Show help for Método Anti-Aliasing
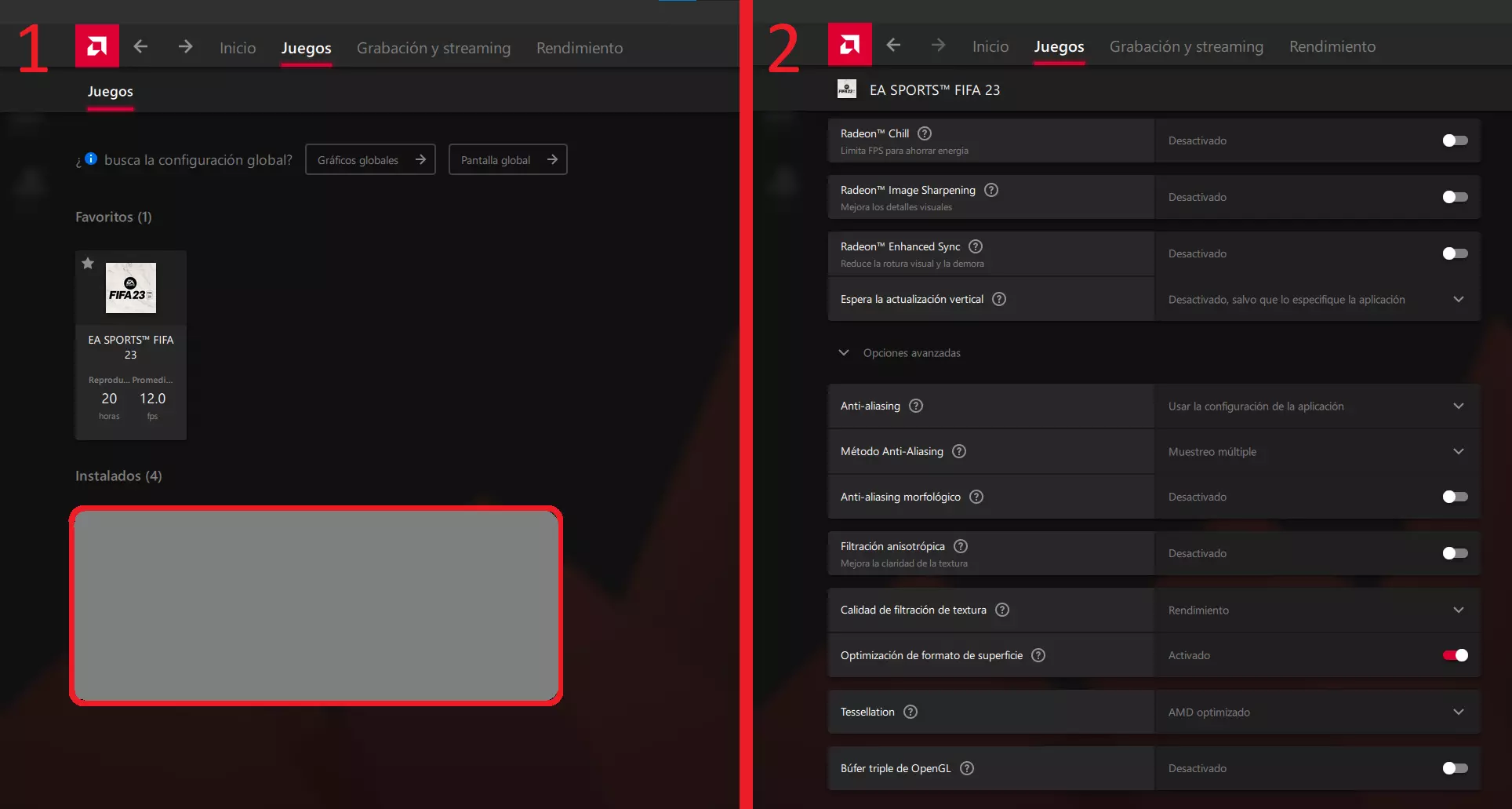 coord(959,451)
